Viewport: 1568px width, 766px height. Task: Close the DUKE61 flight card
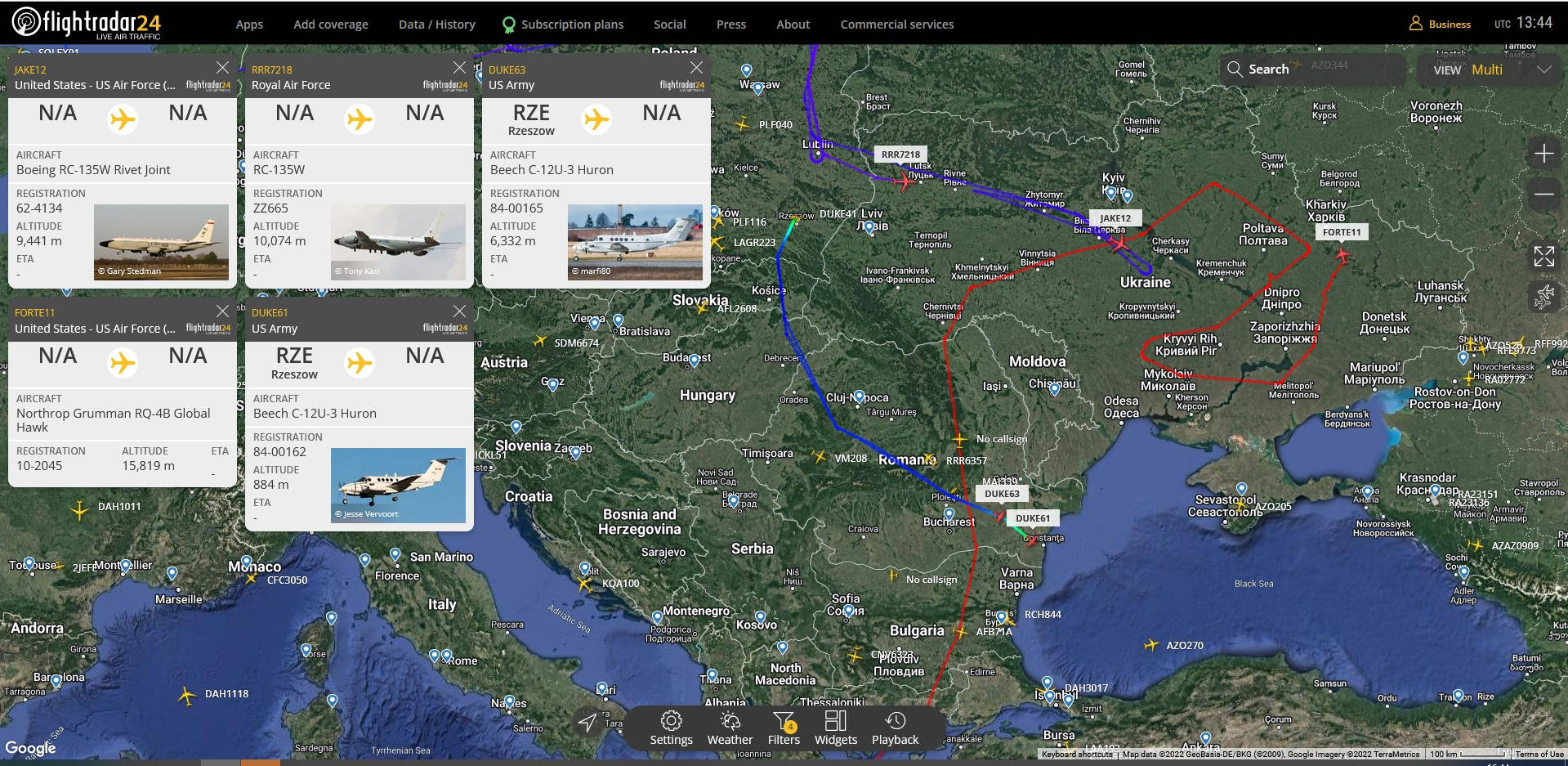459,311
